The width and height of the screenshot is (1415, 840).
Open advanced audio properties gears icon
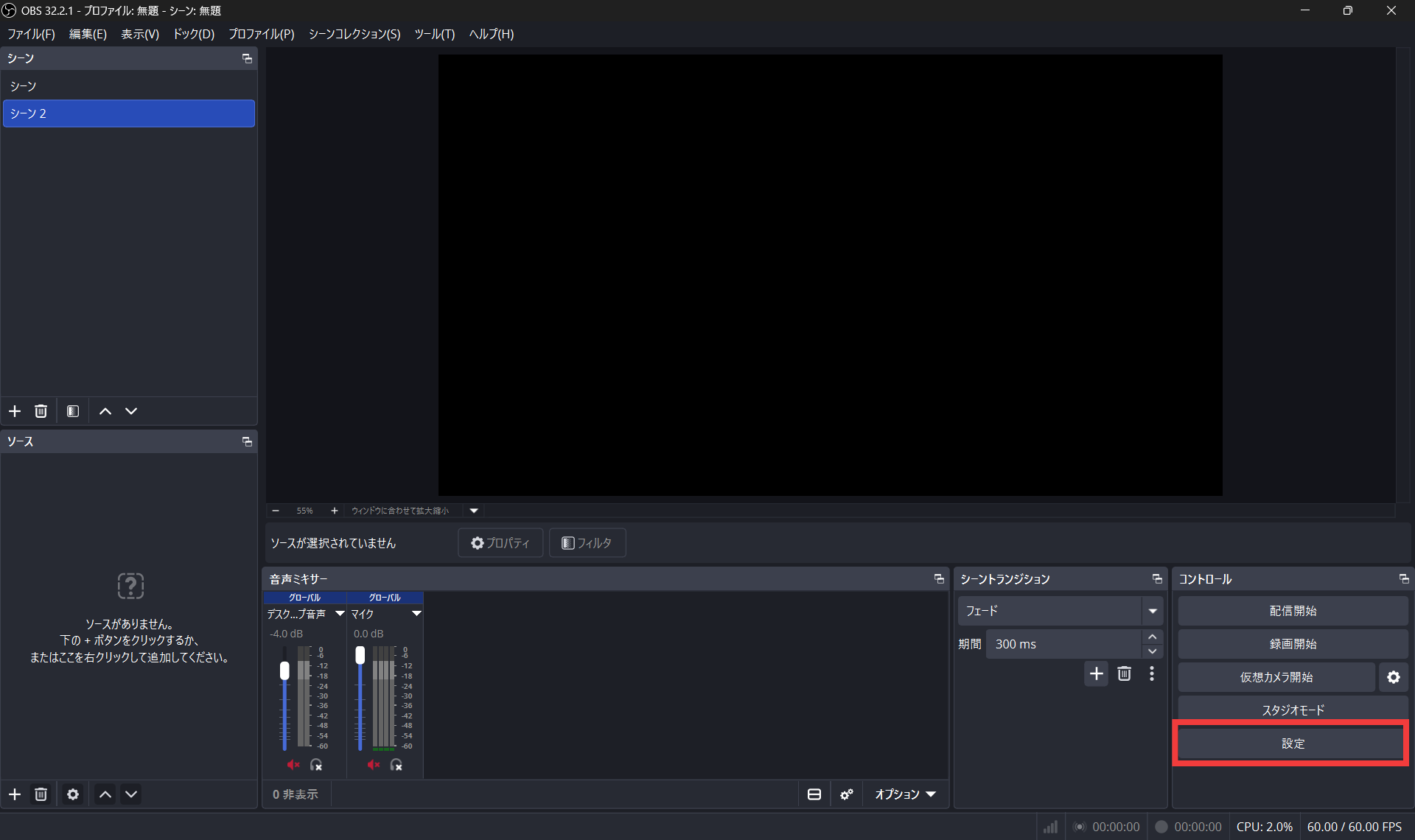pos(846,794)
